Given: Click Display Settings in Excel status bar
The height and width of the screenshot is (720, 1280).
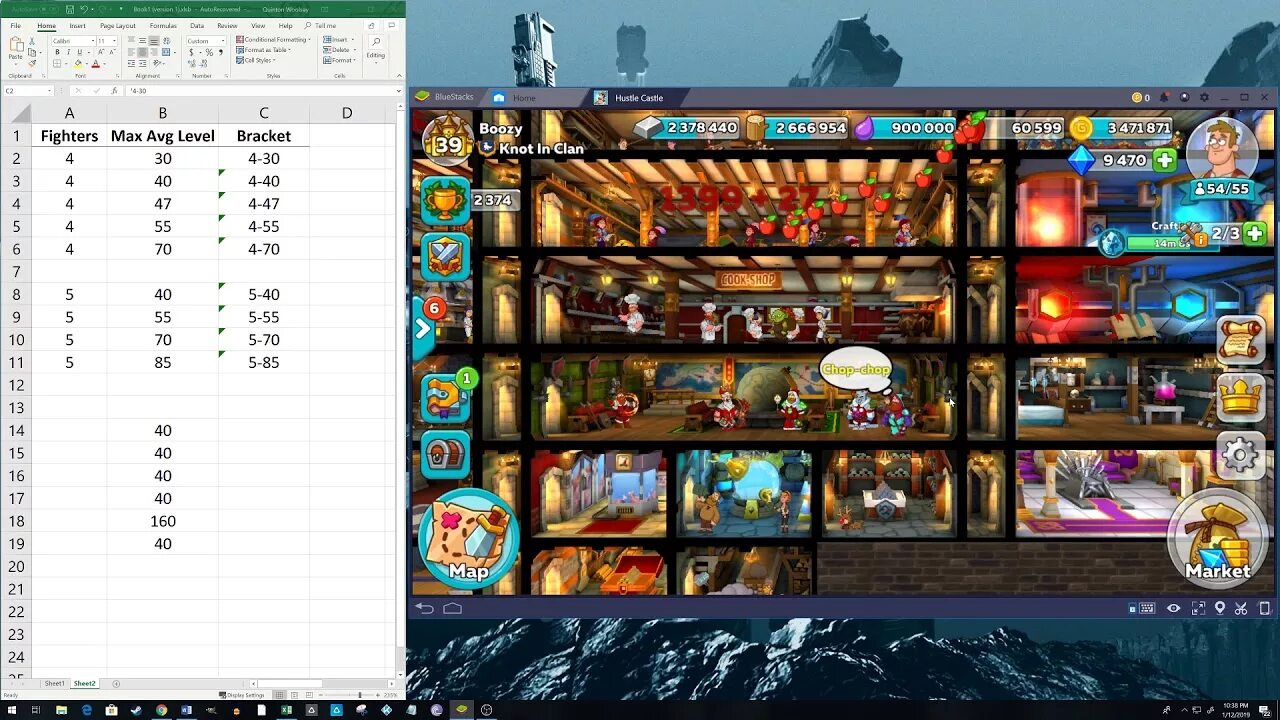Looking at the screenshot, I should [242, 695].
